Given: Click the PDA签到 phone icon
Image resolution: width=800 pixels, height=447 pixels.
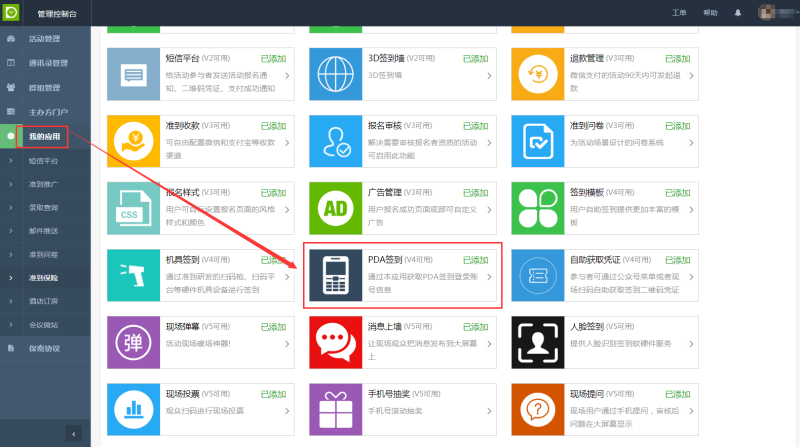Looking at the screenshot, I should click(335, 275).
